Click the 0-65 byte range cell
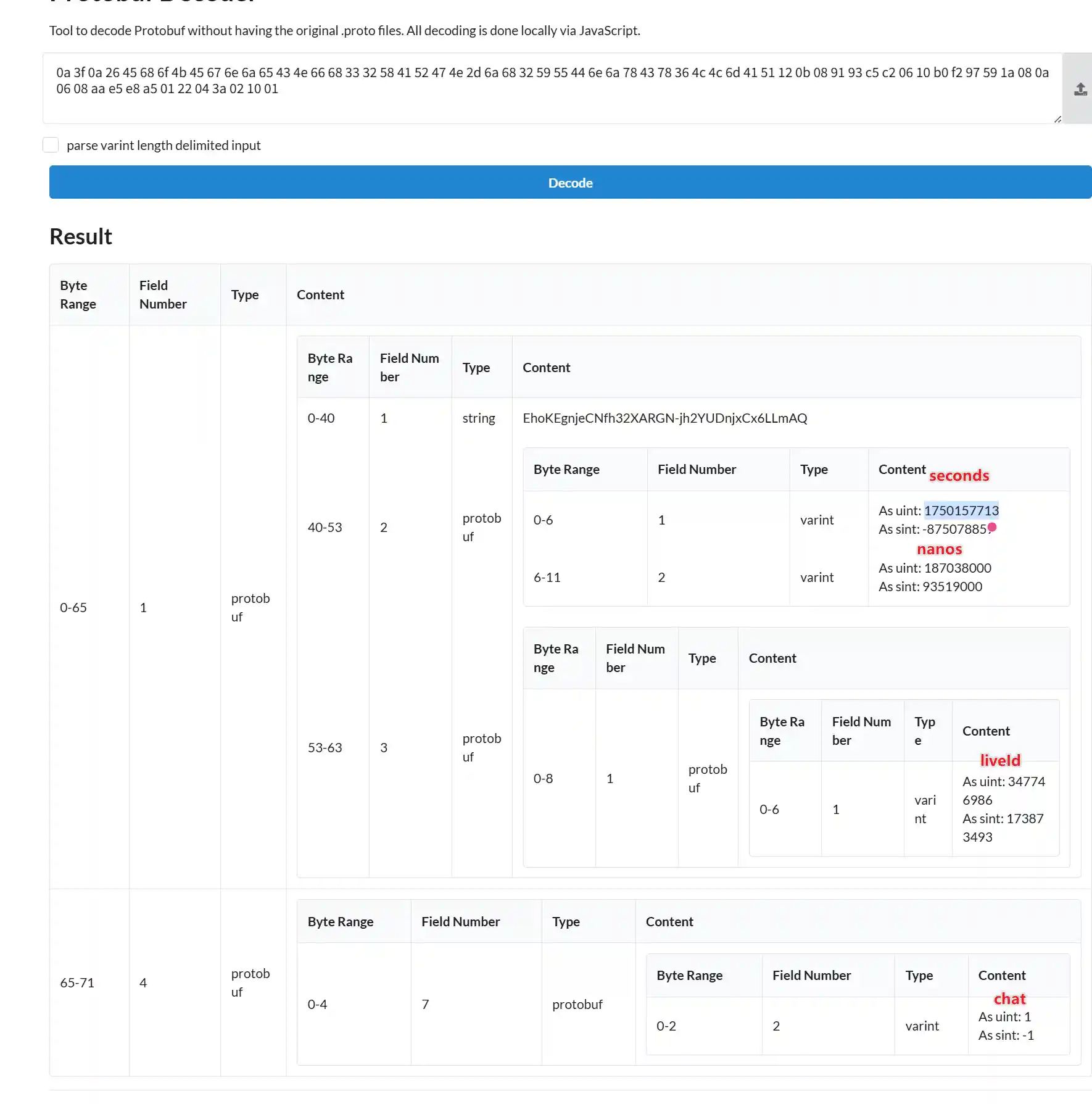This screenshot has width=1092, height=1104. tap(73, 607)
